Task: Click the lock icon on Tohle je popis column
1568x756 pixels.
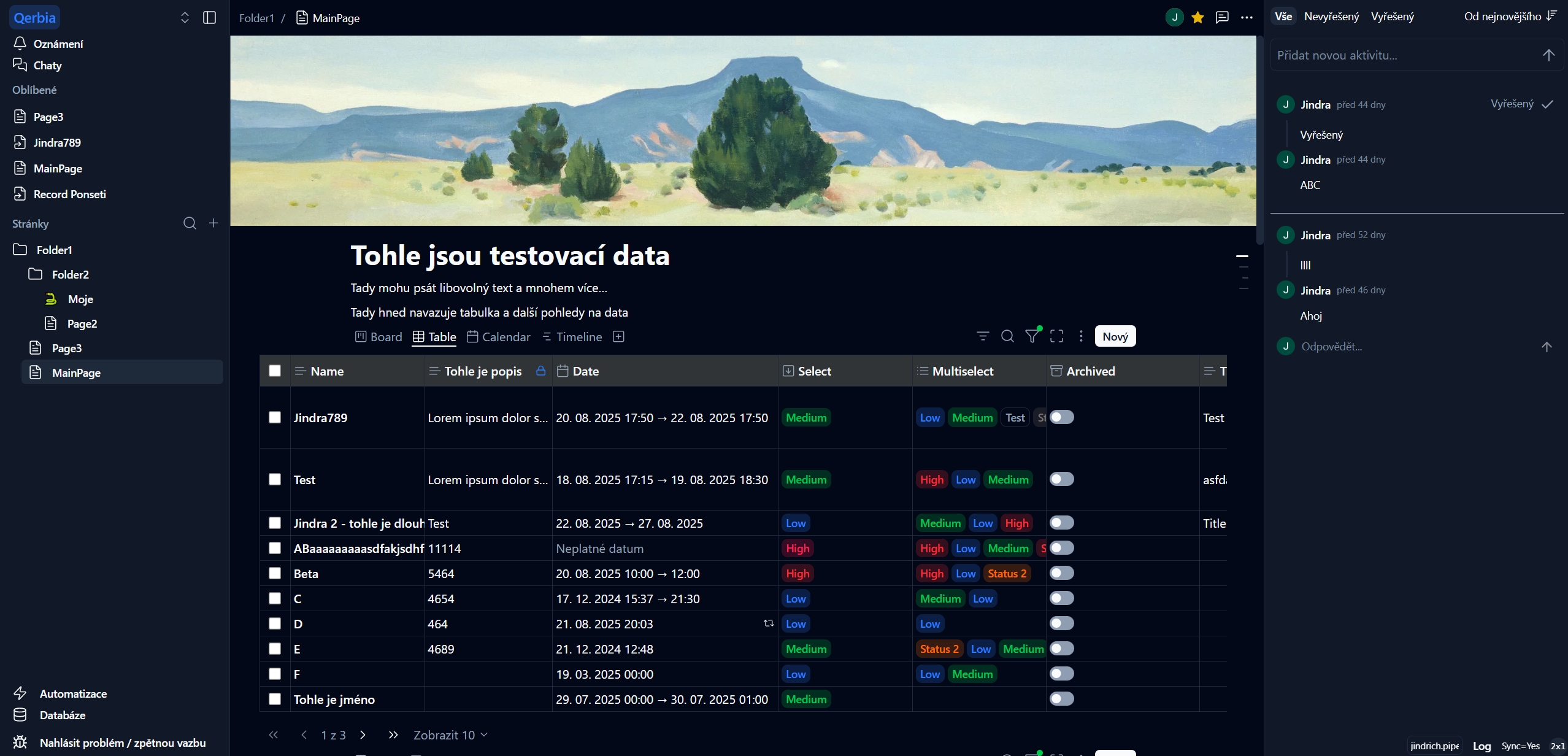Action: pyautogui.click(x=540, y=371)
